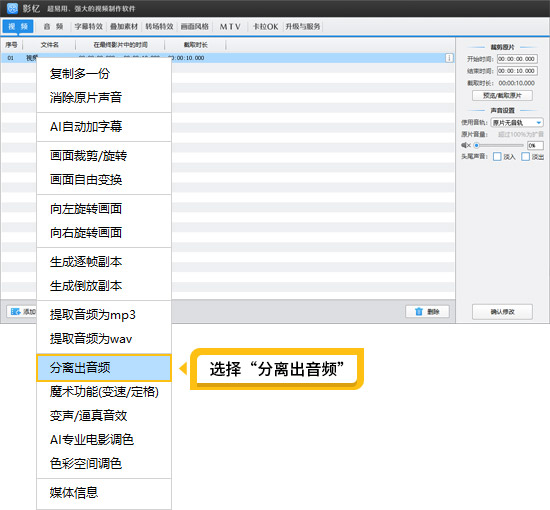Click the 影忆 app logo icon
The width and height of the screenshot is (550, 510).
point(12,8)
